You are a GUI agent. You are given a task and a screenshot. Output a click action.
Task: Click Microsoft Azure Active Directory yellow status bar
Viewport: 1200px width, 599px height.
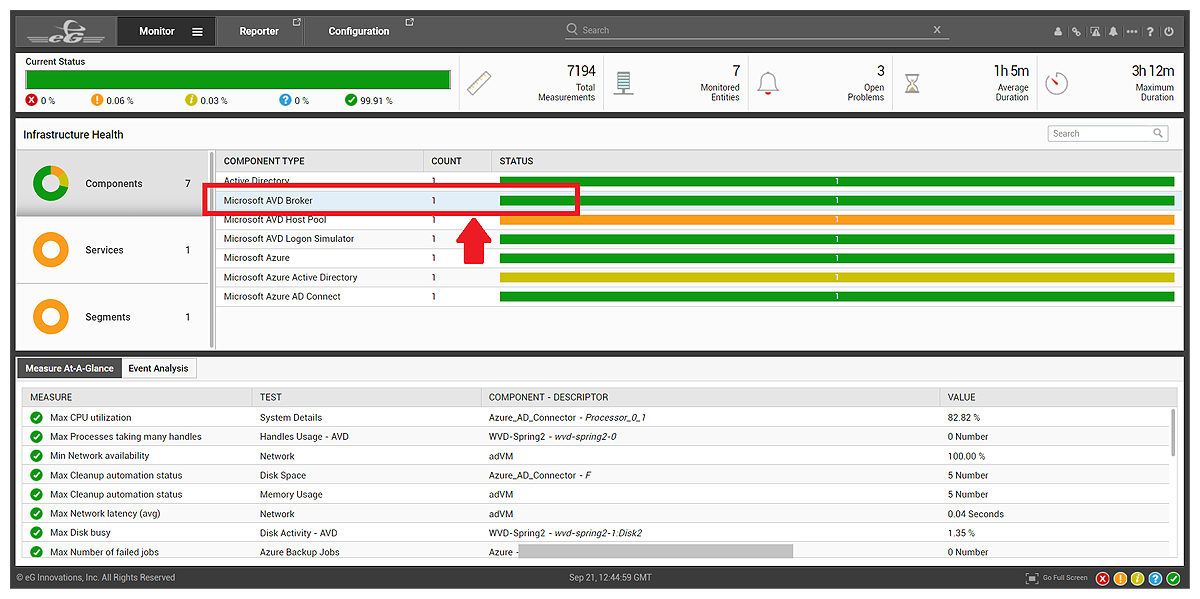837,277
